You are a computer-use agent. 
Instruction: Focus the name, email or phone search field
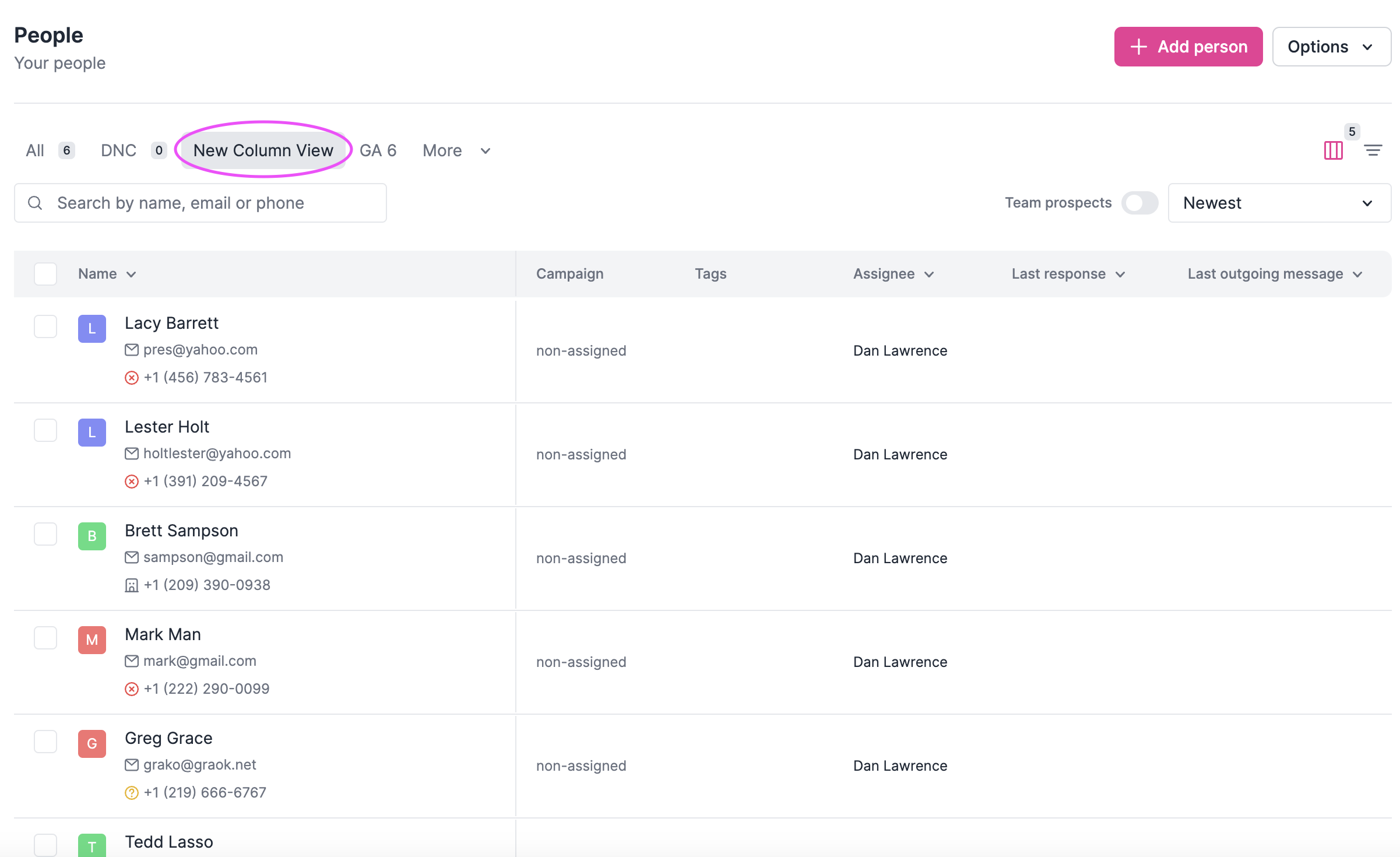(x=216, y=203)
